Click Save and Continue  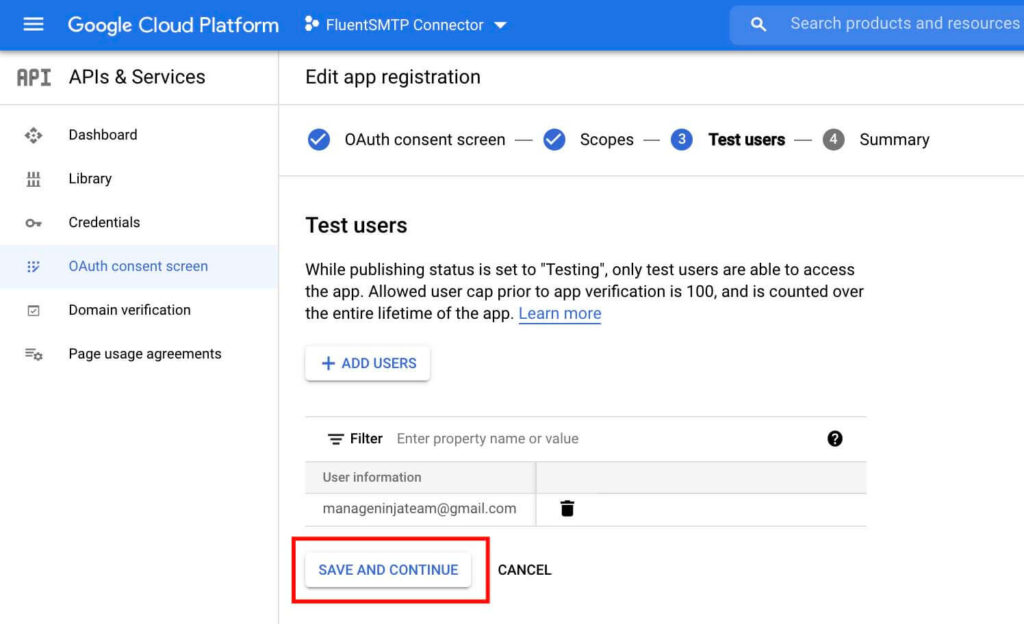388,570
